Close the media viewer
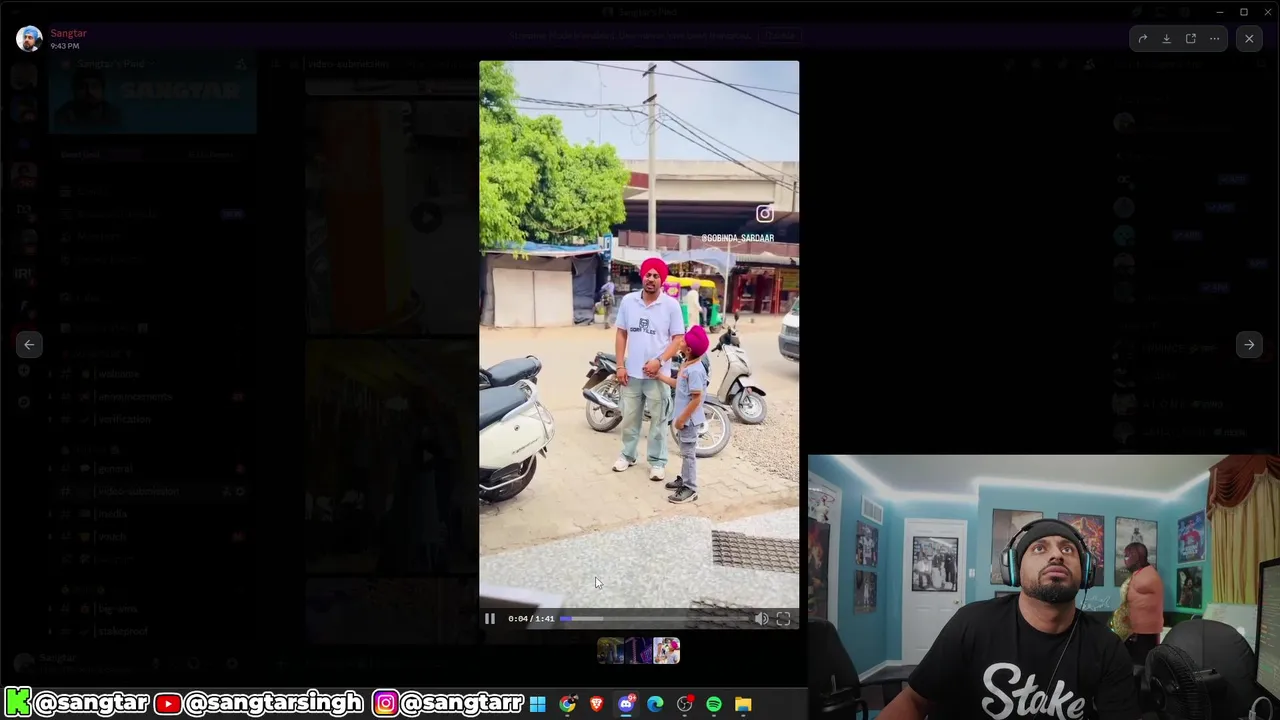 1249,39
